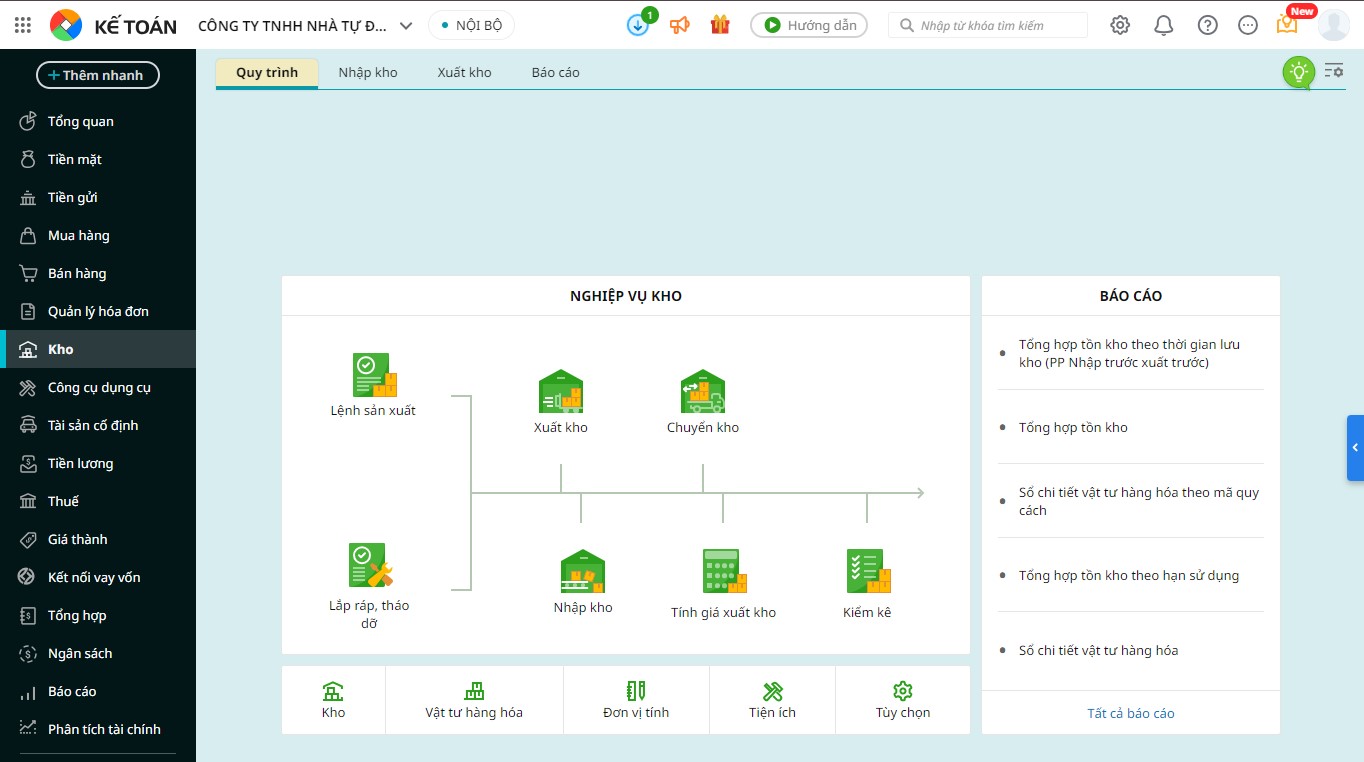The image size is (1364, 762).
Task: Open Tổng hợp tồn kho theo hạn sử dụng
Action: (x=1129, y=575)
